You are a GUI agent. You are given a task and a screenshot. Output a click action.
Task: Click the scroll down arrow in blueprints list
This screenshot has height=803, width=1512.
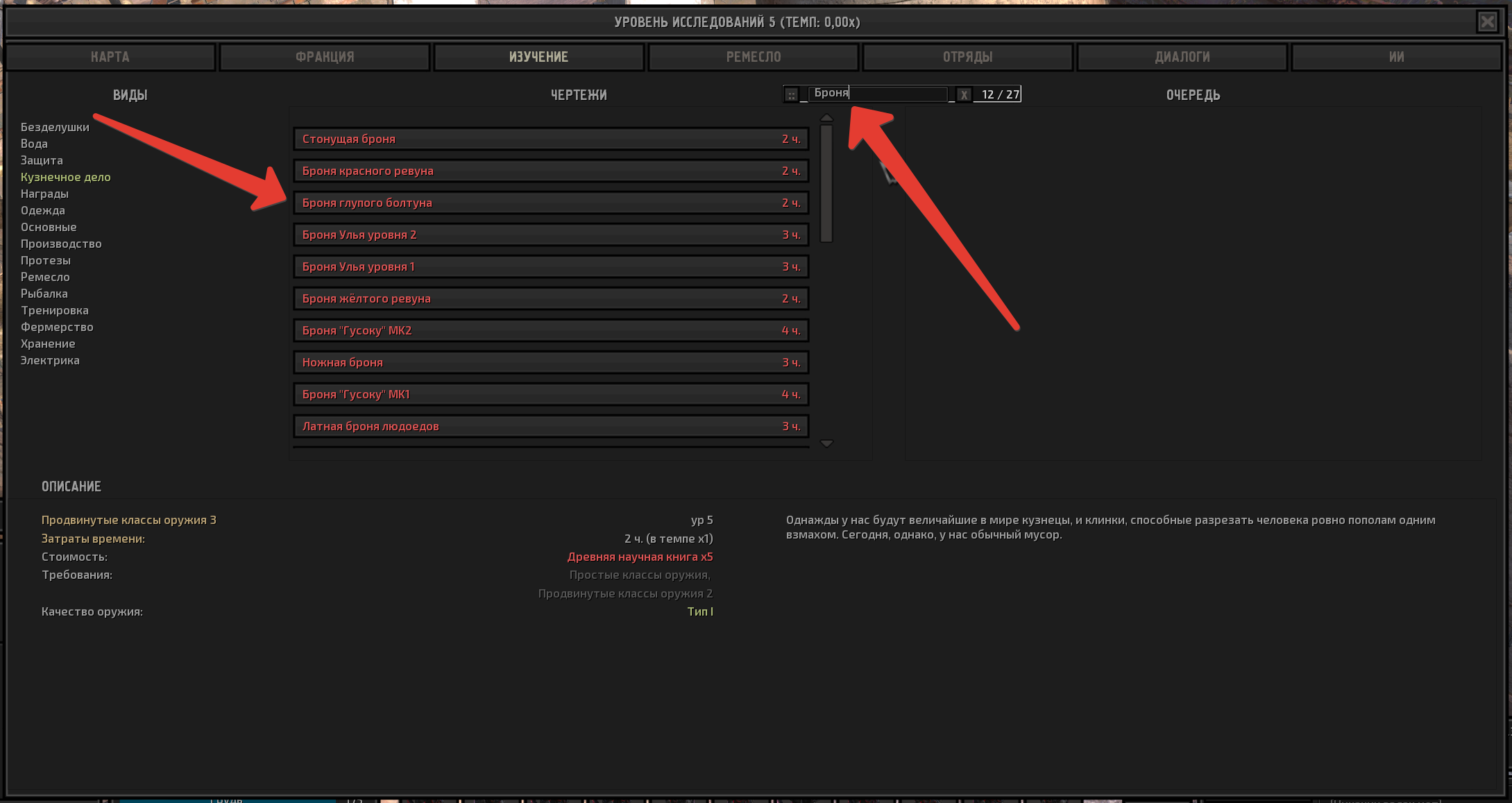pos(826,443)
